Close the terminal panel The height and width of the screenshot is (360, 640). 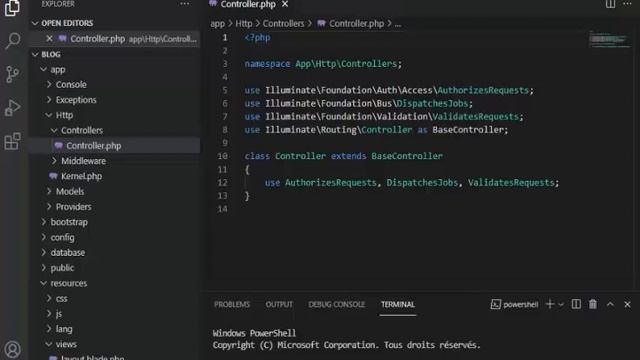(x=627, y=304)
